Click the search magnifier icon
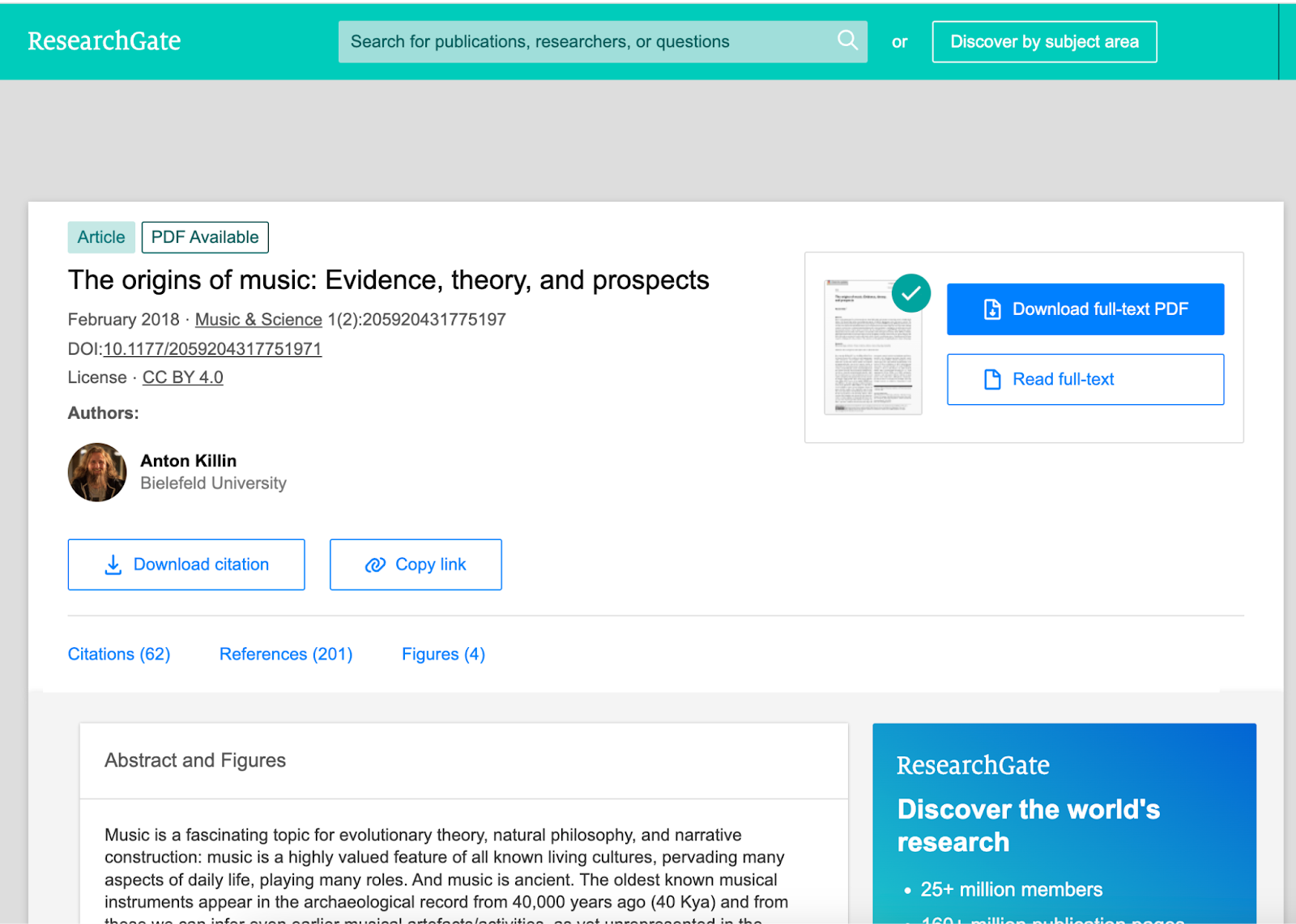This screenshot has height=924, width=1296. pos(847,40)
